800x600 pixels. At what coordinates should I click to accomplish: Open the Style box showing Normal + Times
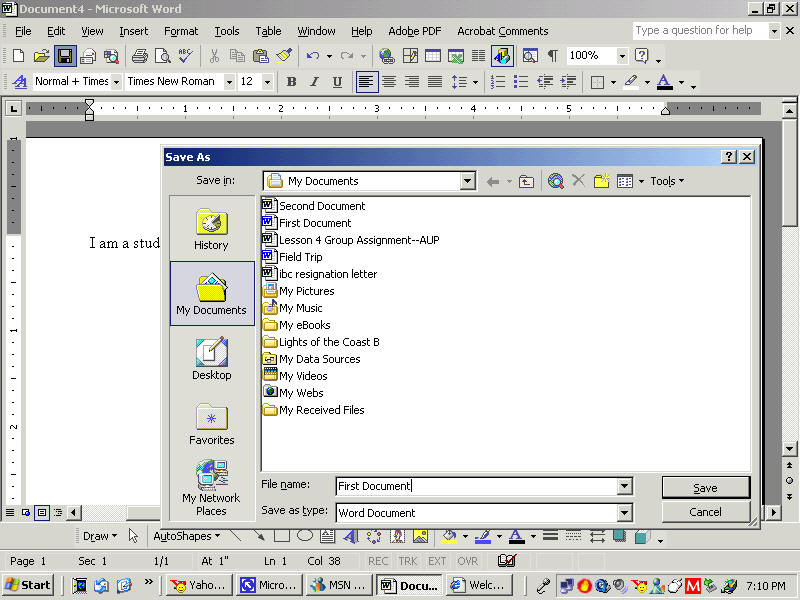116,82
